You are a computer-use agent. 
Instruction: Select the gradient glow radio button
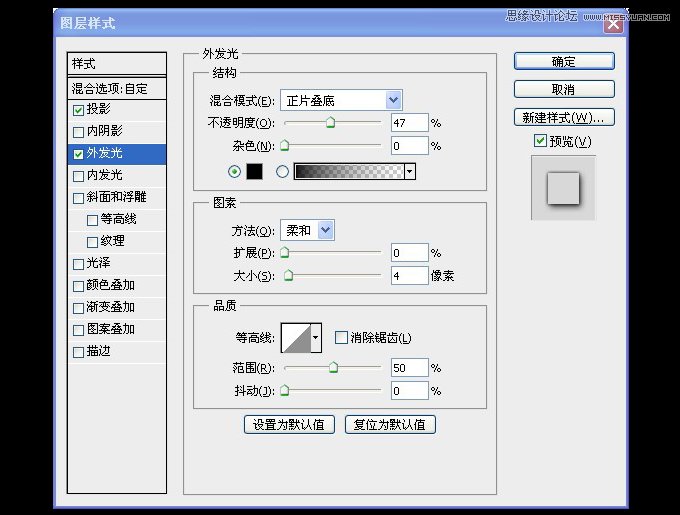[282, 172]
